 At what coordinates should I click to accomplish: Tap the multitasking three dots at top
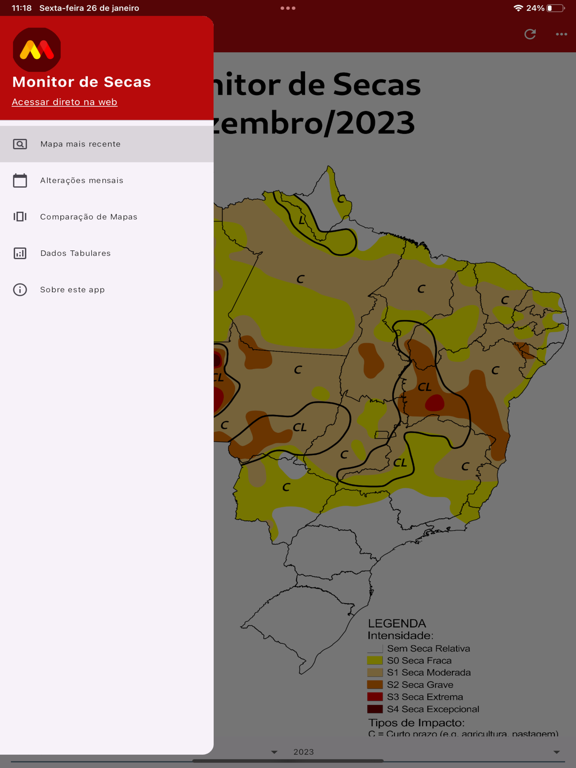pyautogui.click(x=288, y=8)
